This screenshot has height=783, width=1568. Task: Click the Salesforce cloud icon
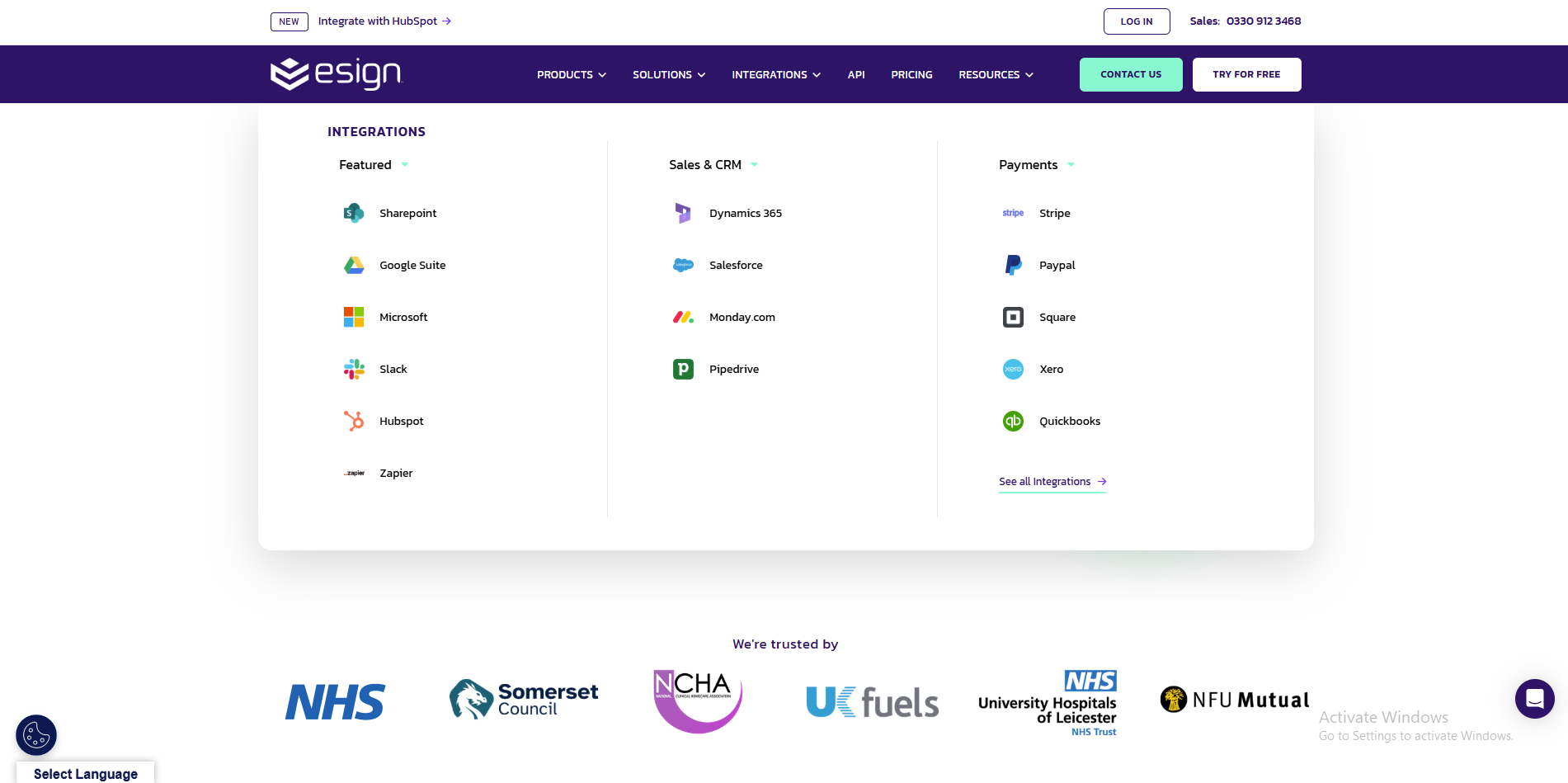[x=683, y=265]
